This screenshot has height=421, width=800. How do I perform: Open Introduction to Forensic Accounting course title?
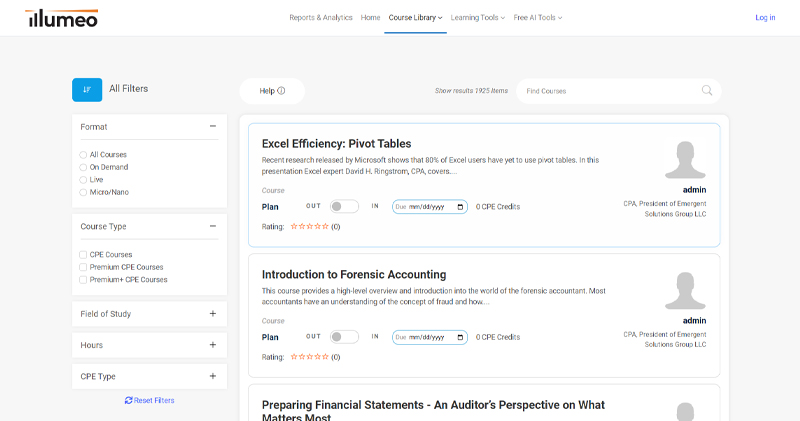354,275
